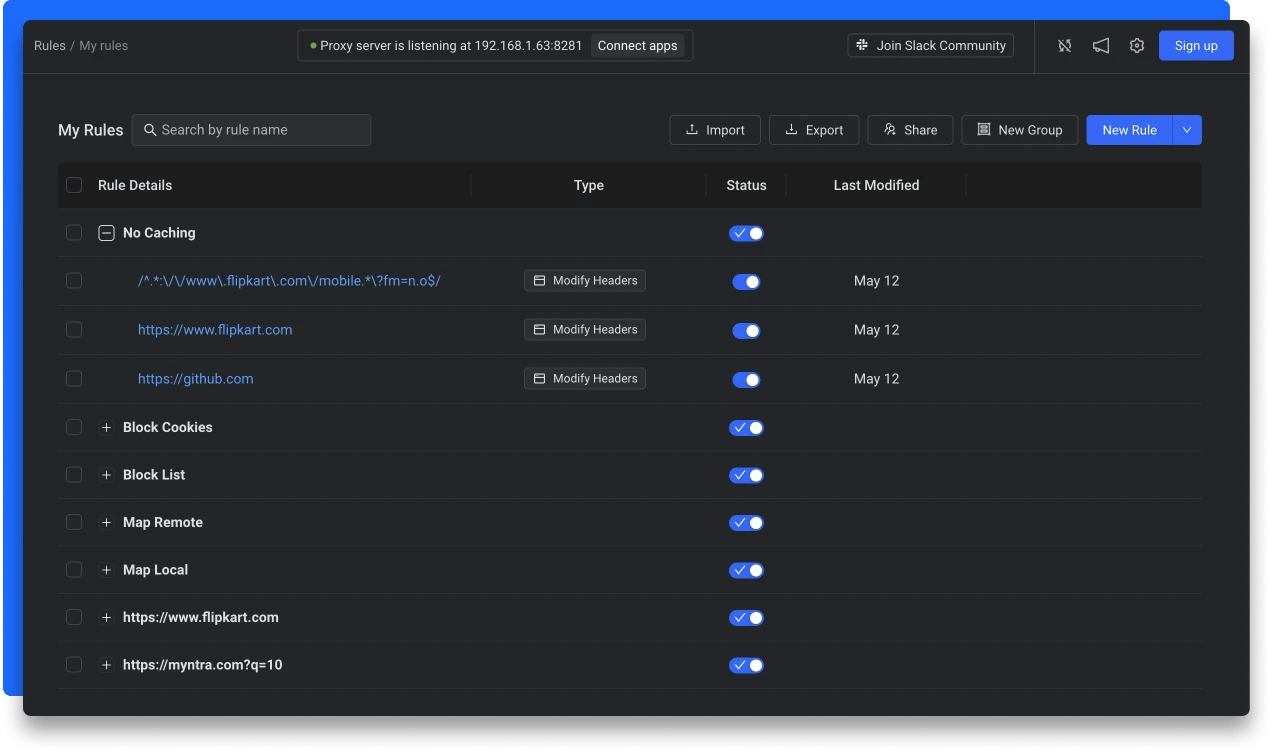1273x753 pixels.
Task: Open the flipkart mobile regex rule link
Action: [x=289, y=281]
